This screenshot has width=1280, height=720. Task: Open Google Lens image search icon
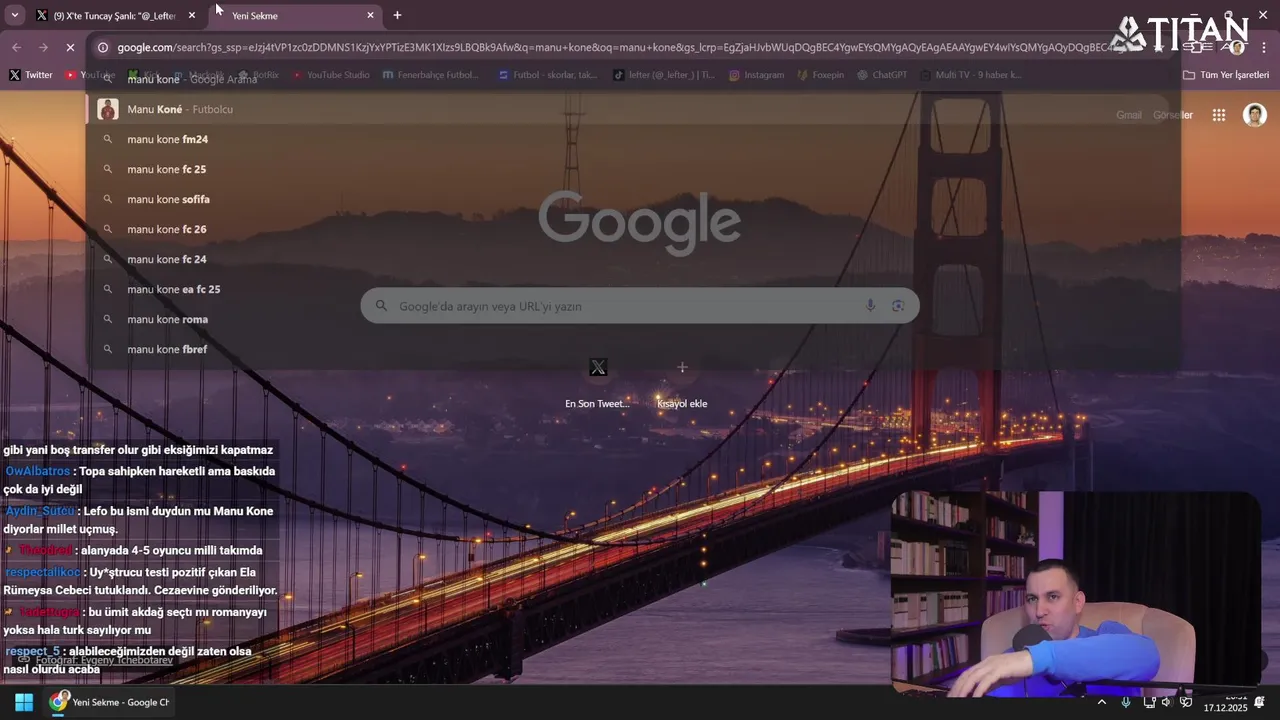click(898, 306)
